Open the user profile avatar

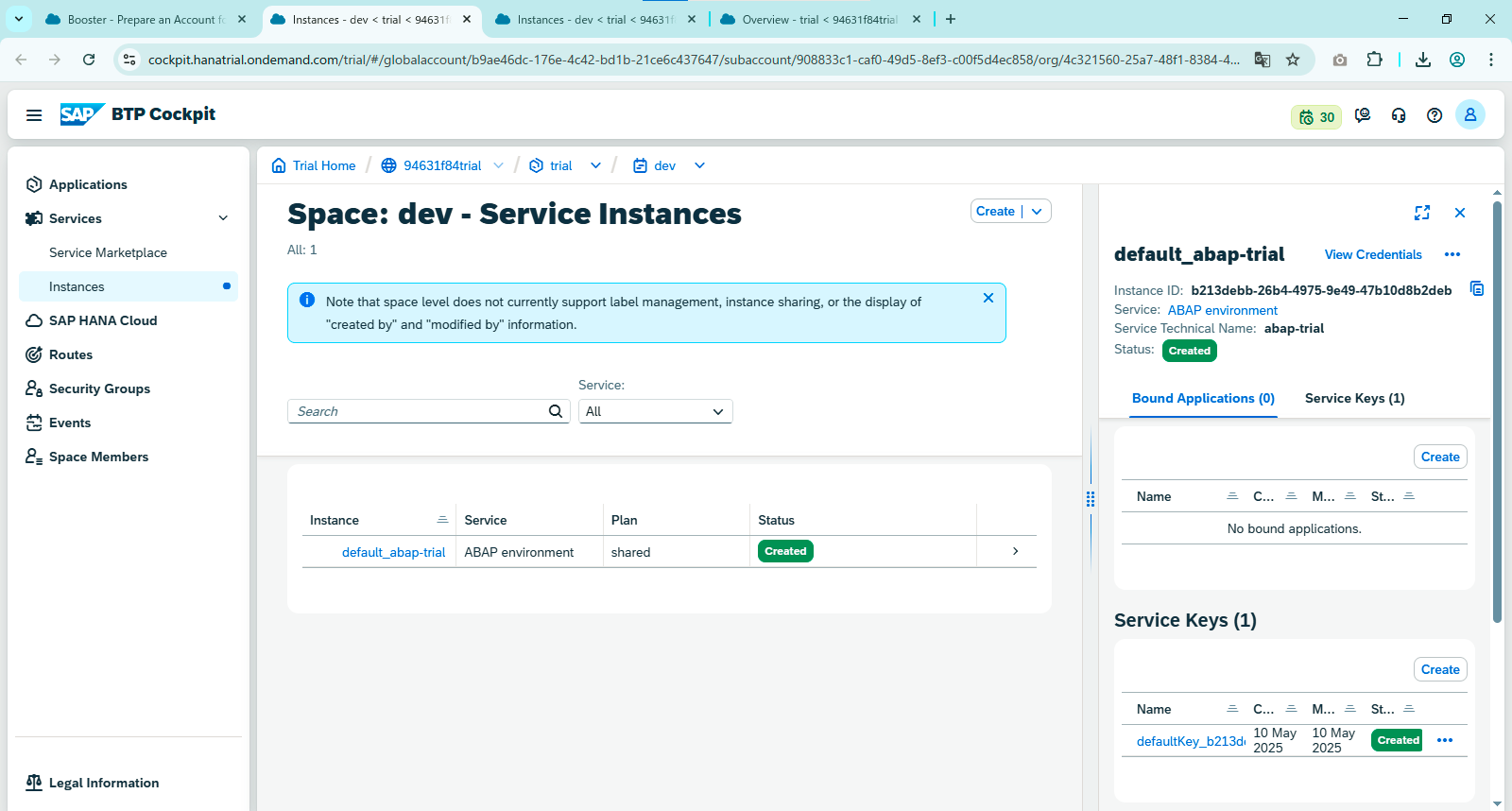click(1470, 114)
